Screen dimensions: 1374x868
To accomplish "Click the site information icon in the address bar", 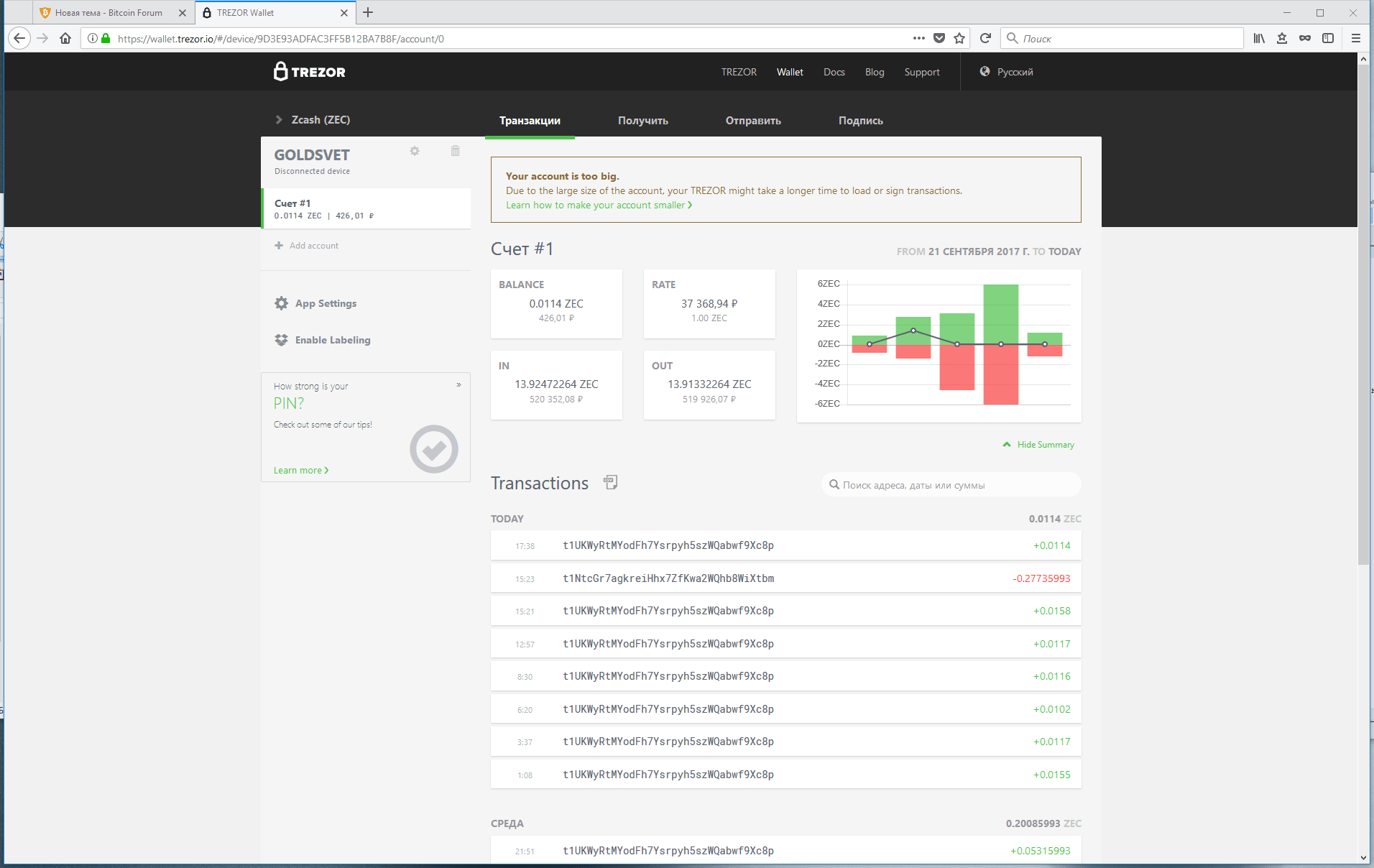I will click(93, 38).
